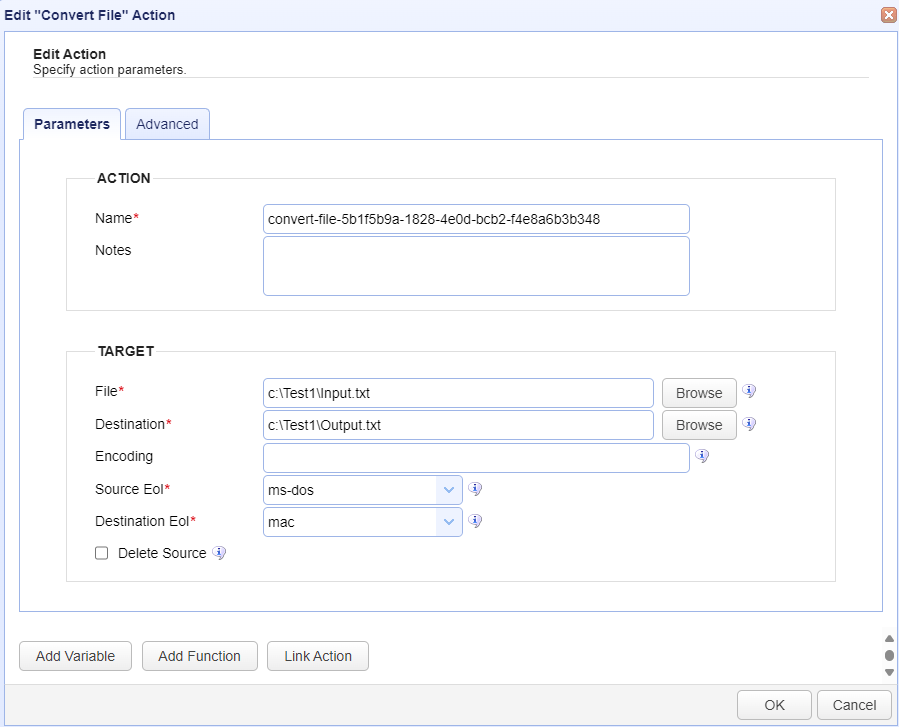Viewport: 899px width, 727px height.
Task: Click the Add Function button
Action: [199, 656]
